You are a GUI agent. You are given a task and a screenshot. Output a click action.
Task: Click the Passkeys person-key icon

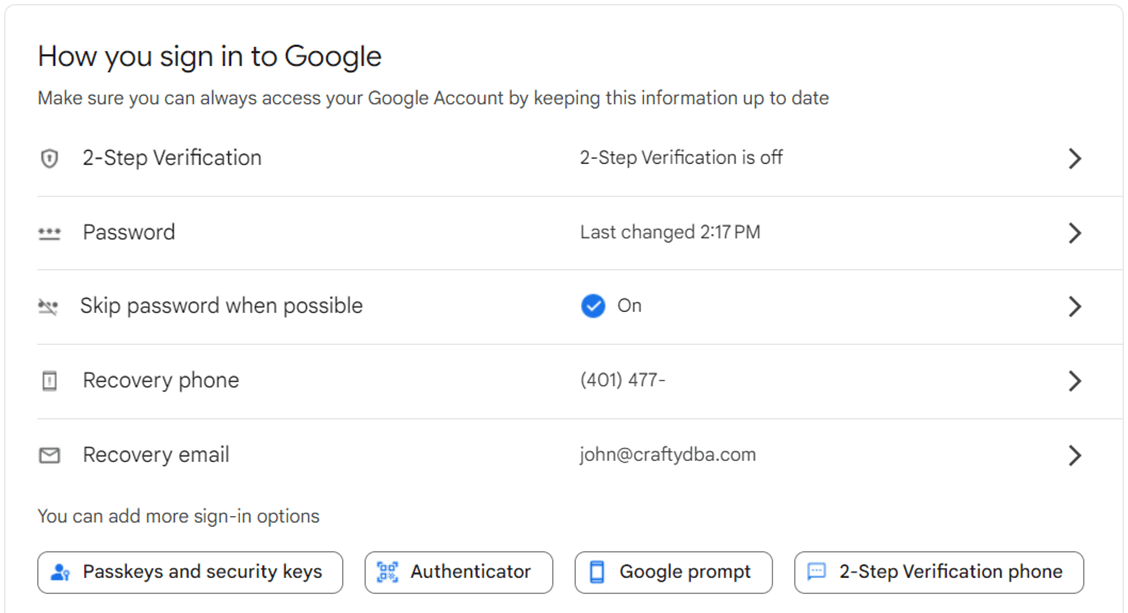pyautogui.click(x=60, y=573)
